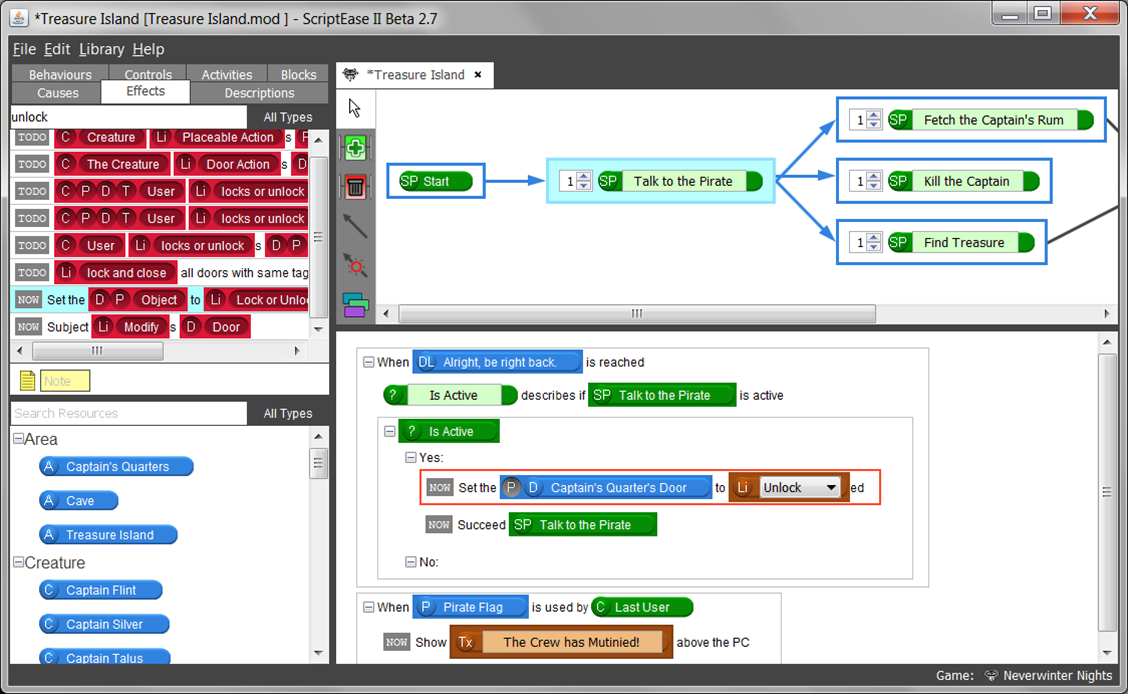
Task: Select the group story points tool
Action: click(x=355, y=305)
